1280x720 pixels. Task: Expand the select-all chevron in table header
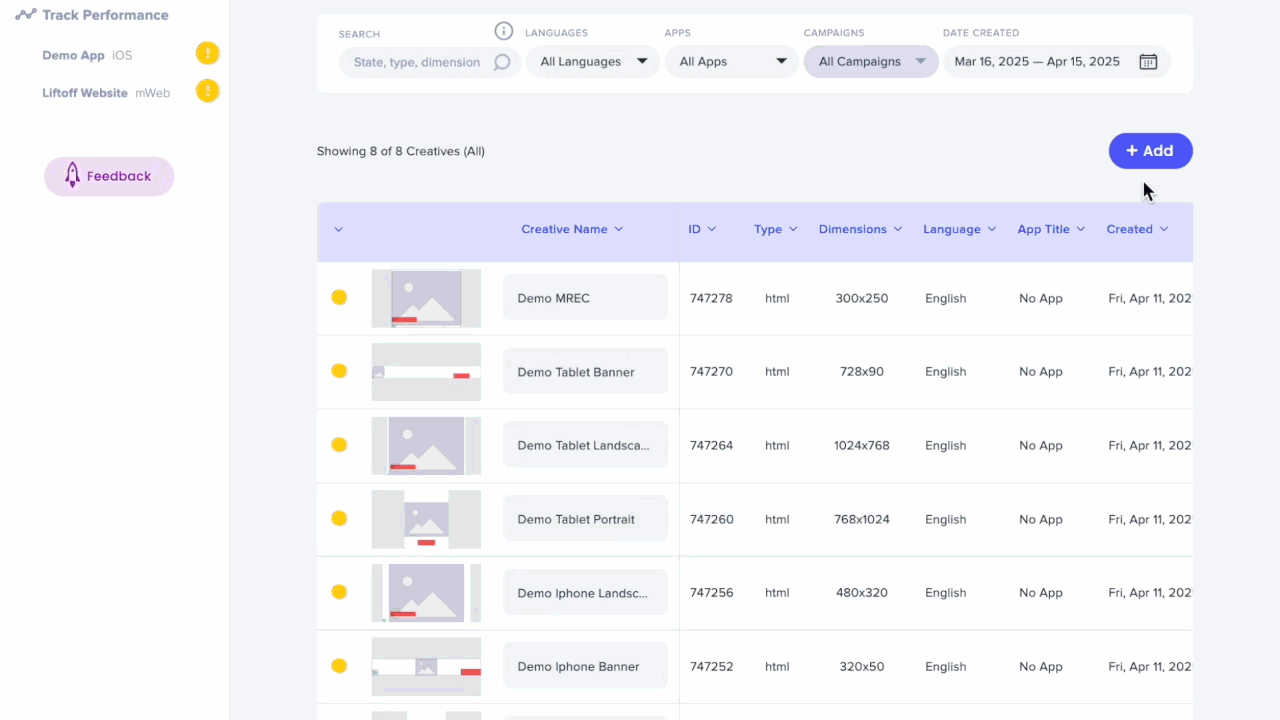(338, 230)
